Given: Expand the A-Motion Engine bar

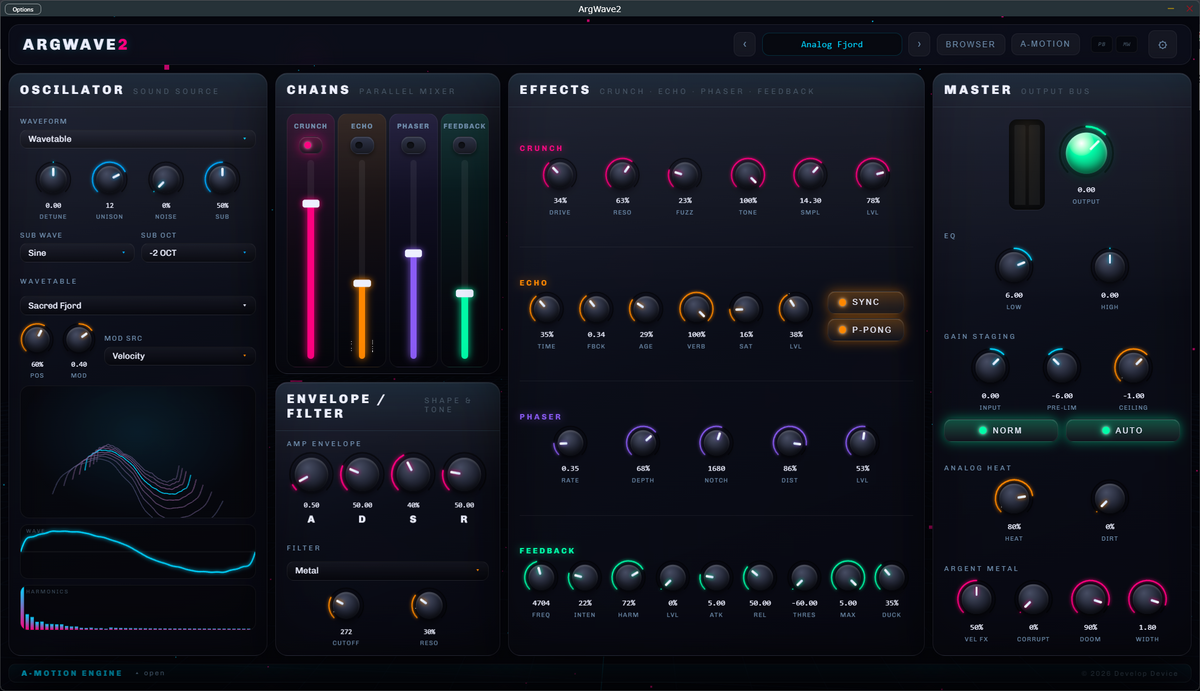Looking at the screenshot, I should 600,673.
